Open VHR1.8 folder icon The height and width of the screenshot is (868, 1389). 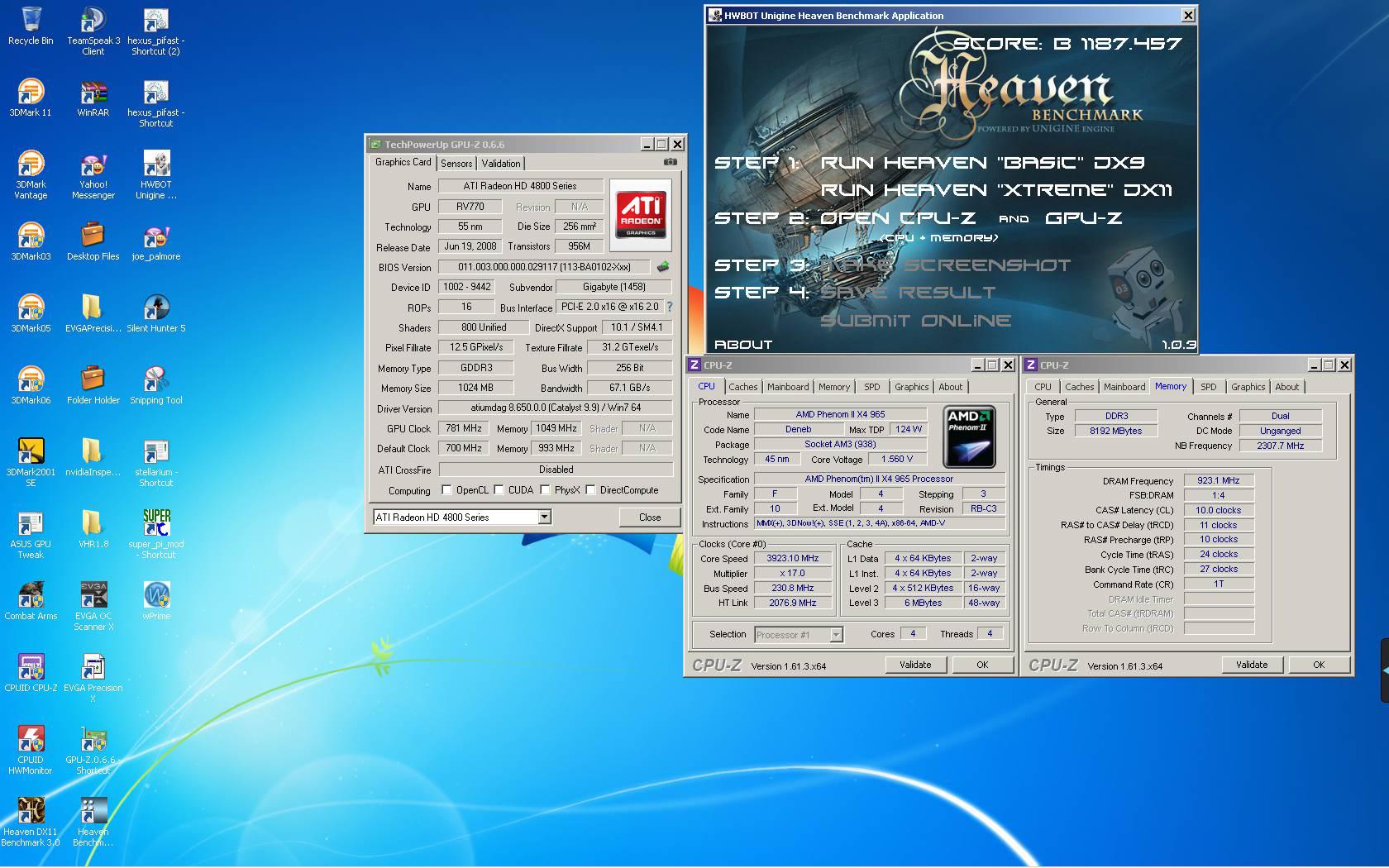(x=93, y=529)
